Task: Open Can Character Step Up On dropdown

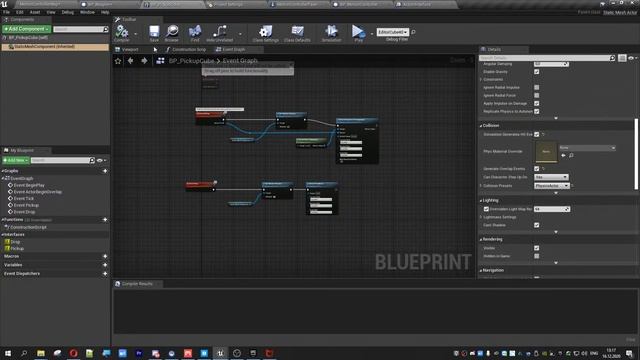Action: click(551, 177)
